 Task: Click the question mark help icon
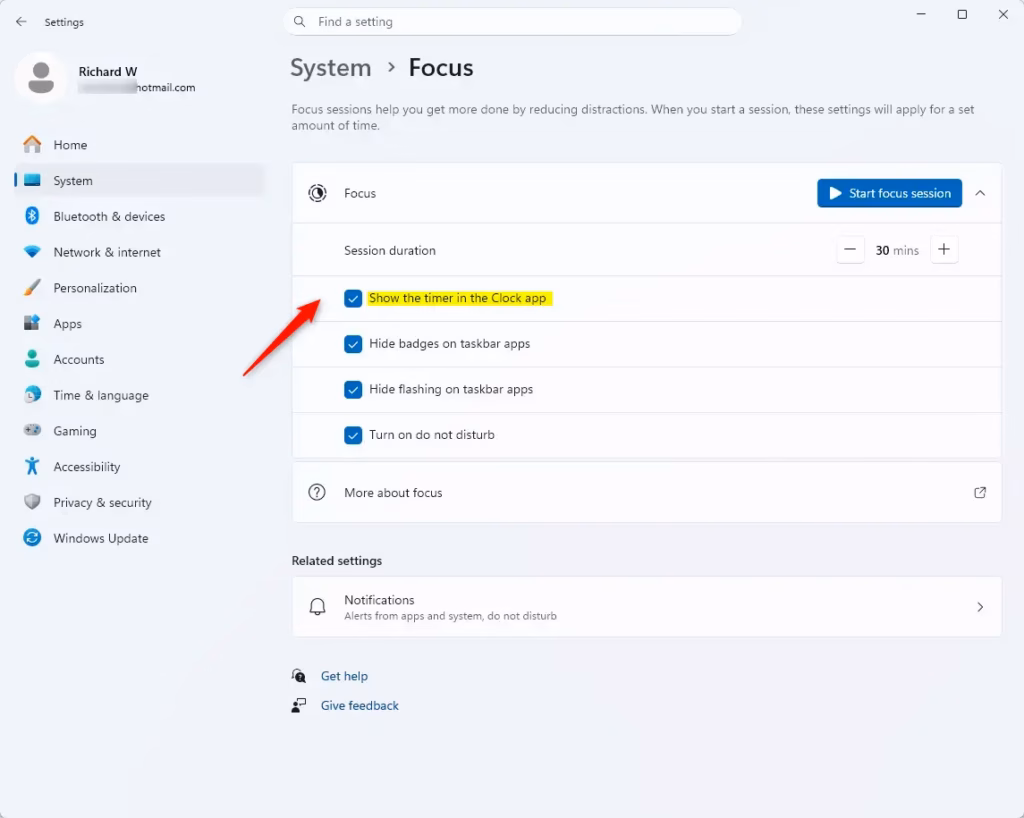click(x=317, y=492)
